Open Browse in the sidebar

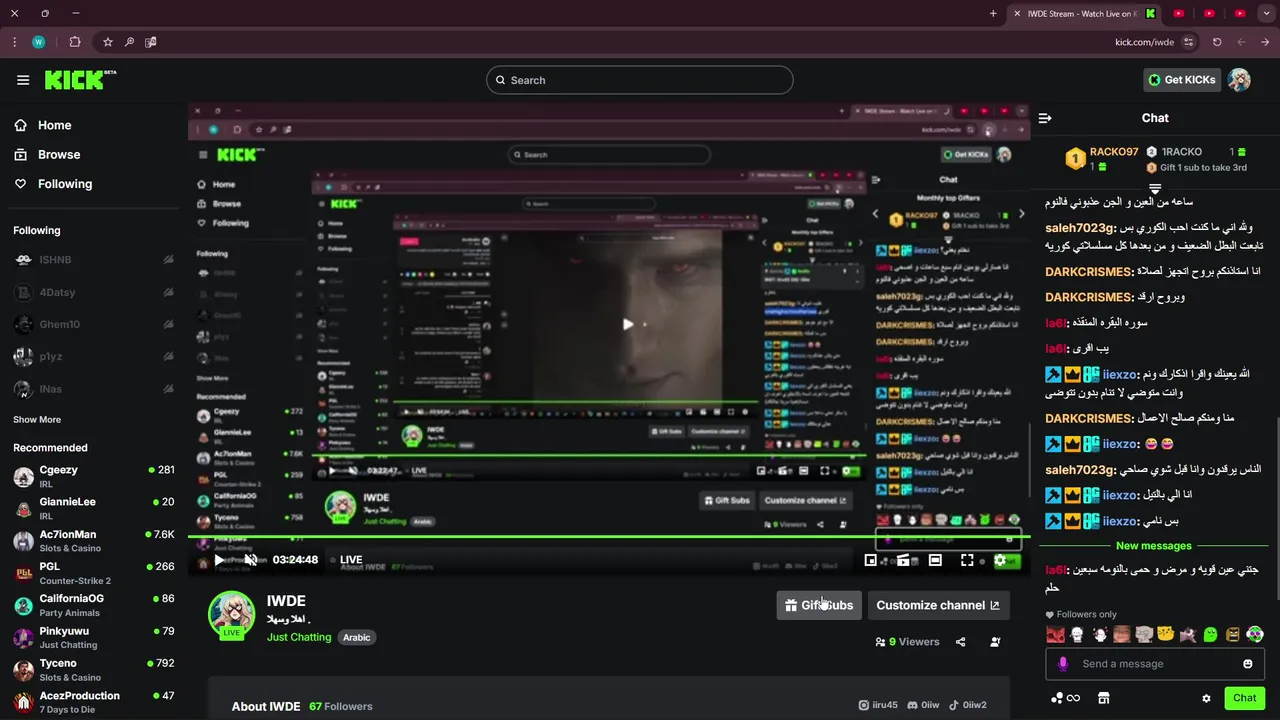(47, 154)
